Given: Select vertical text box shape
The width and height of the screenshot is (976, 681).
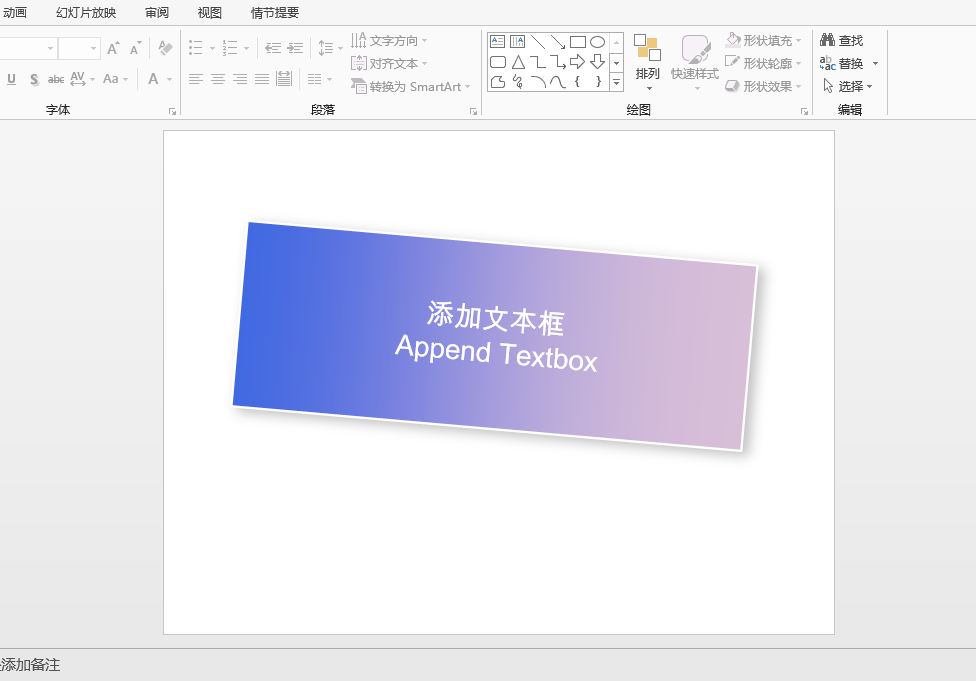Looking at the screenshot, I should (517, 42).
